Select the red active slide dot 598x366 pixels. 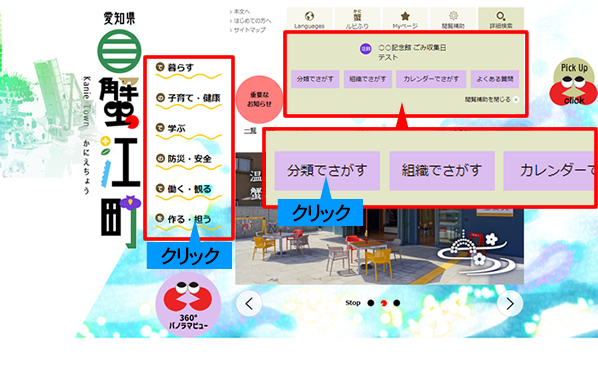click(x=384, y=303)
